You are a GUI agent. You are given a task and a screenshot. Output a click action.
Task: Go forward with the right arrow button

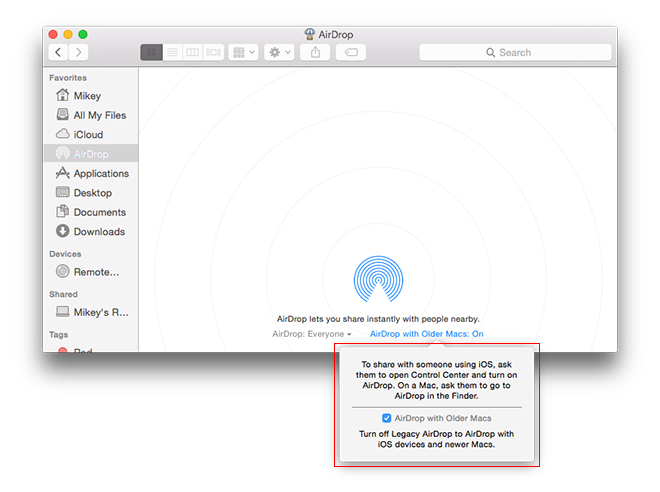(x=78, y=53)
